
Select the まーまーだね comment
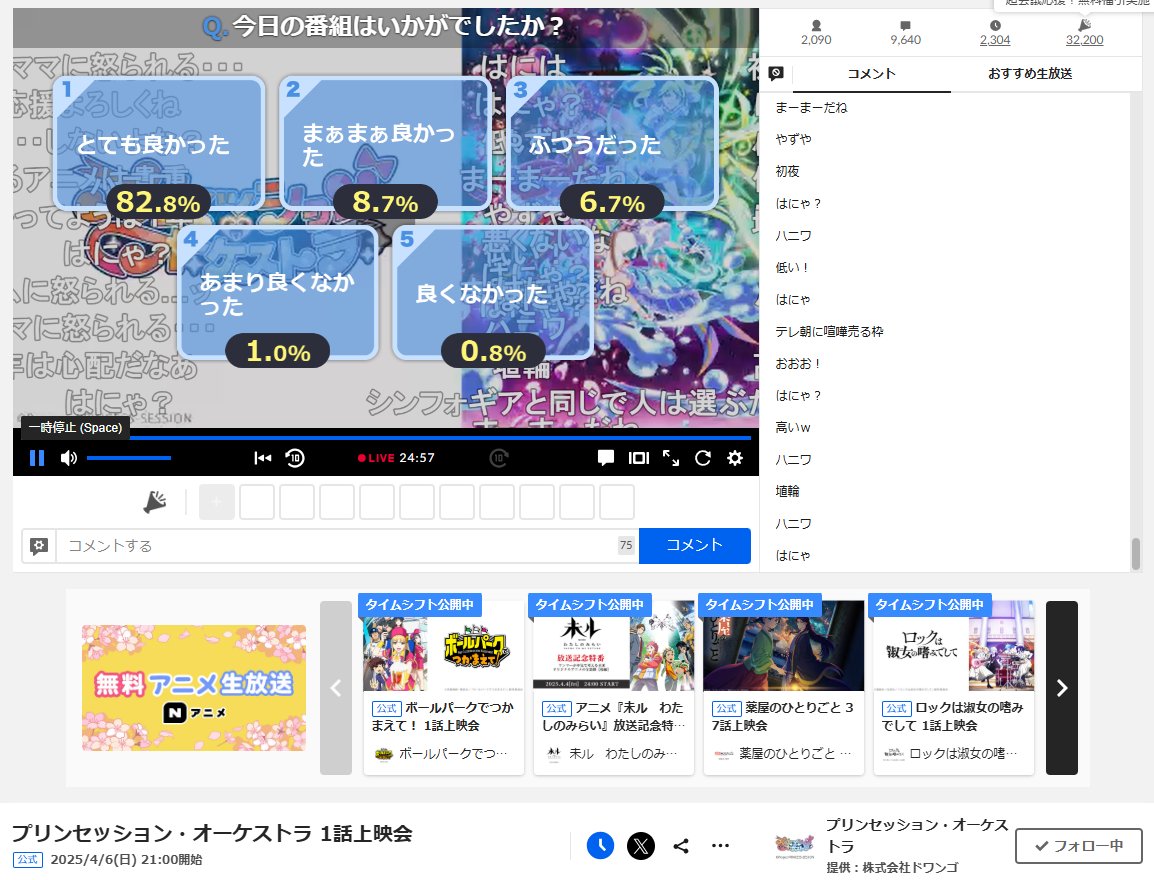(x=811, y=107)
